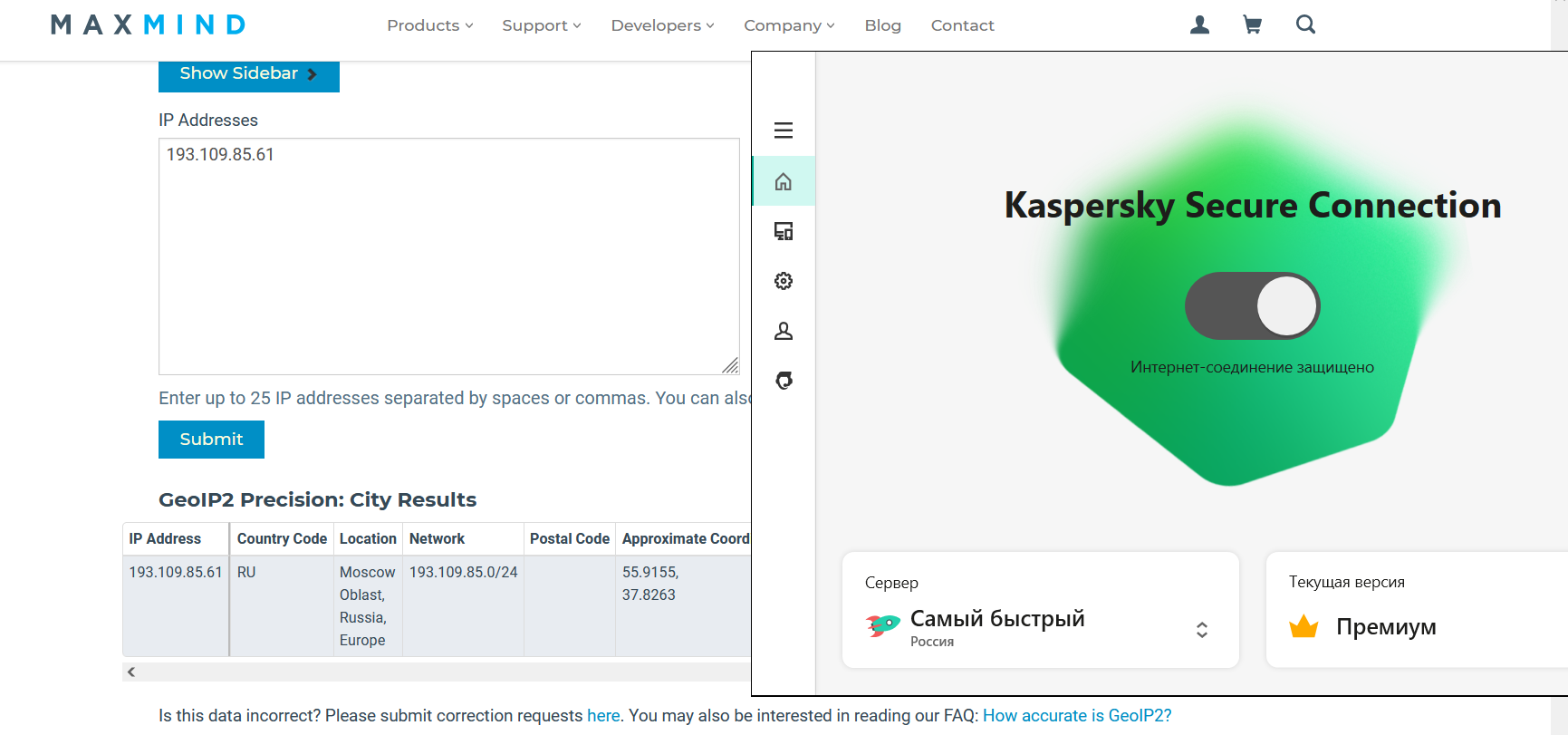The width and height of the screenshot is (1568, 735).
Task: Open Kaspersky account profile icon
Action: click(x=784, y=332)
